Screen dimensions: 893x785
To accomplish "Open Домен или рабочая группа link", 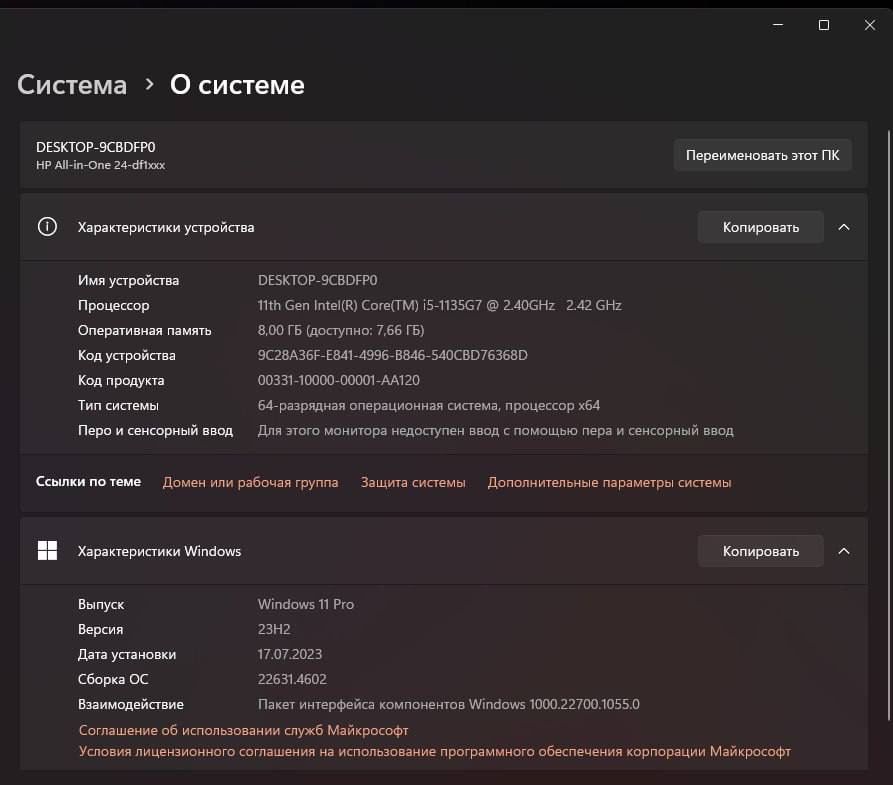I will tap(251, 483).
